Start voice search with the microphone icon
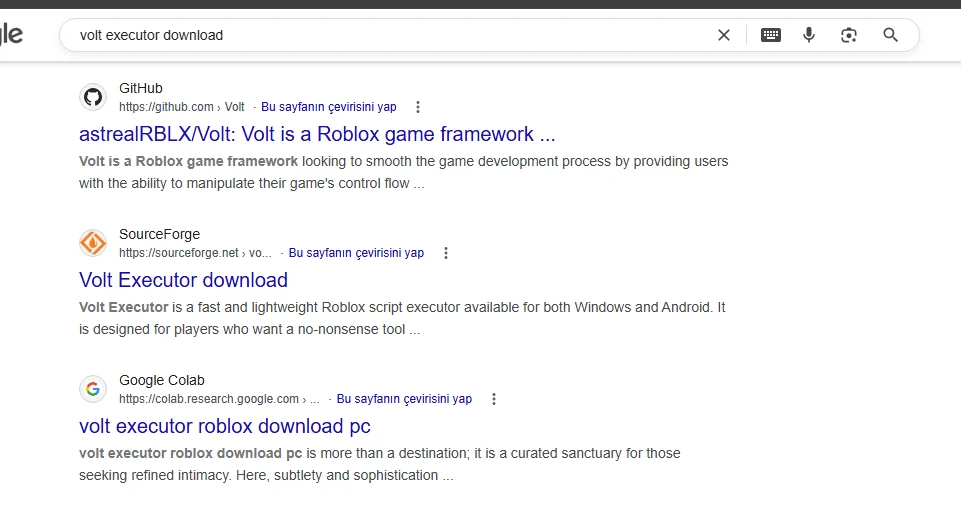 809,35
